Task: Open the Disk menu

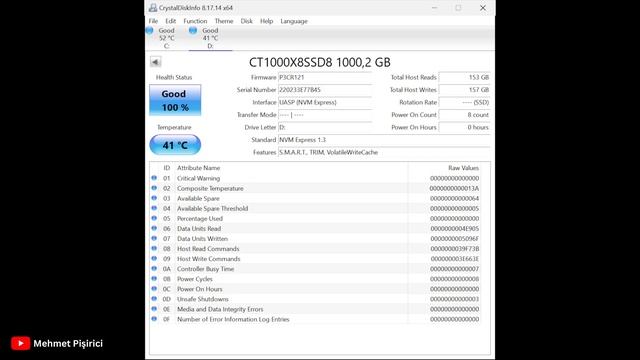Action: pos(247,21)
